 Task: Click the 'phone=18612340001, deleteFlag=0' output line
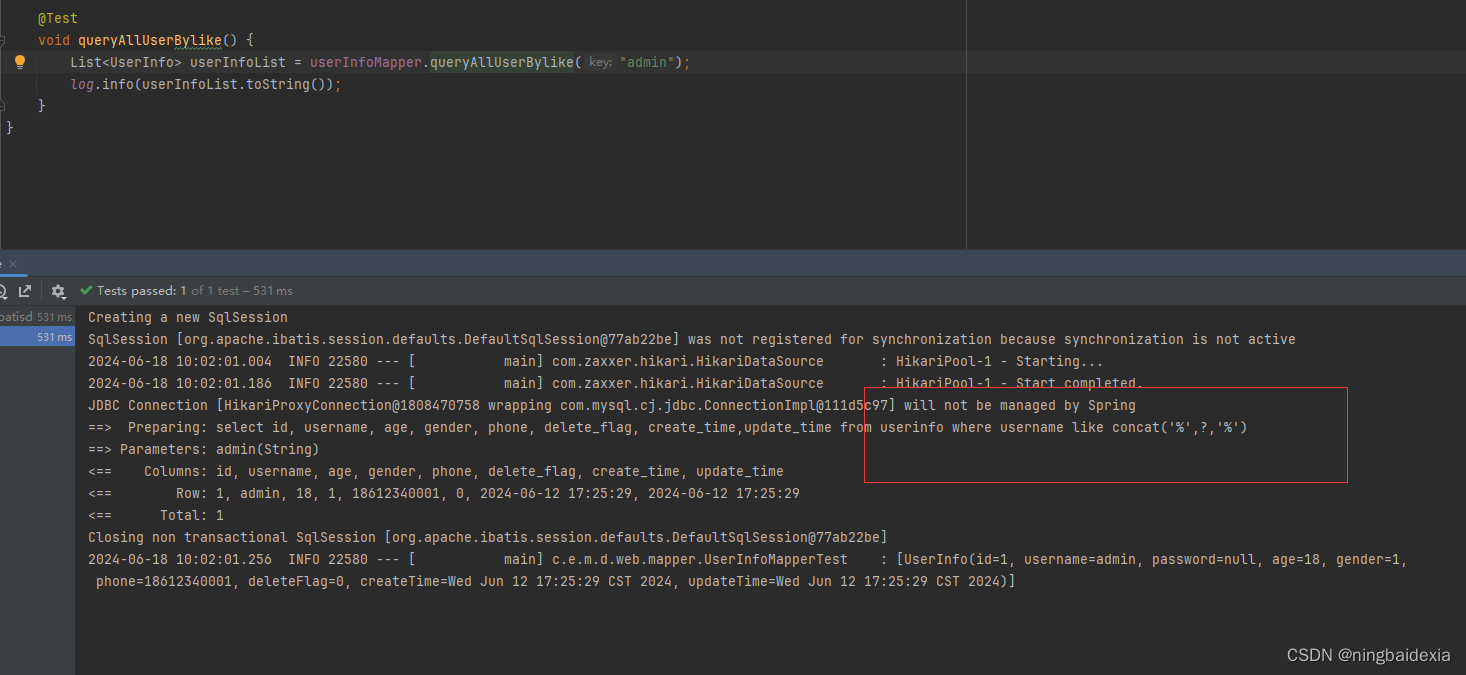pyautogui.click(x=556, y=581)
